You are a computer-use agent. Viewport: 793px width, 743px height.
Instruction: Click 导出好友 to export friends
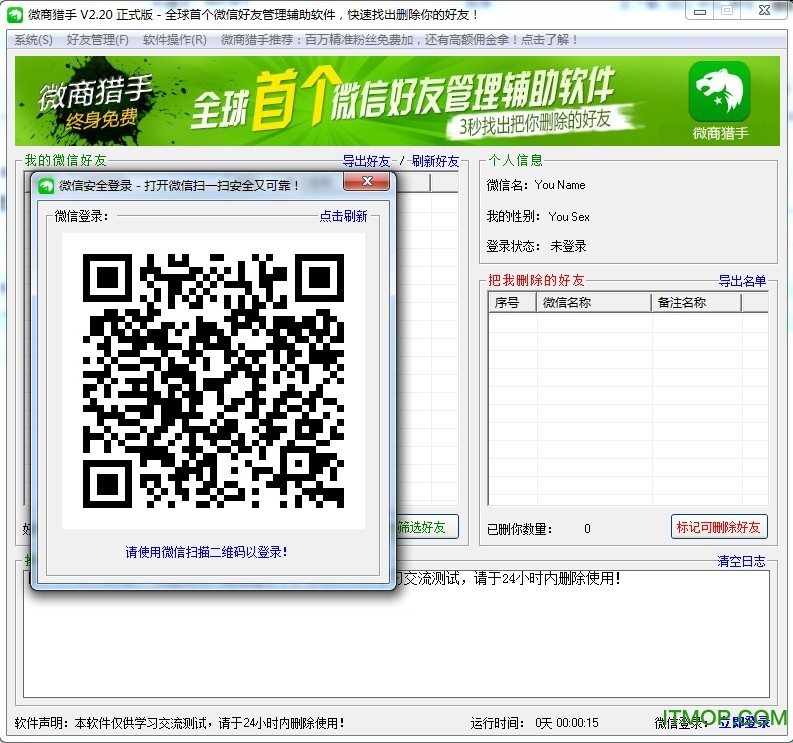pos(366,161)
